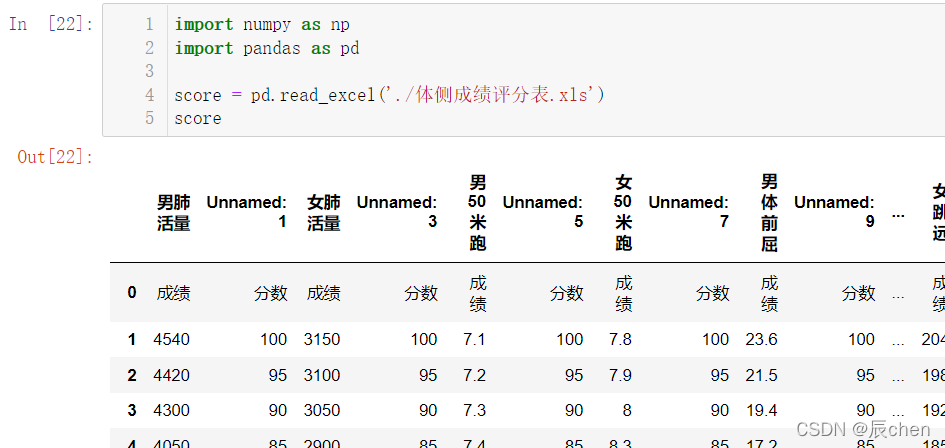Click the 4420 cell
Image resolution: width=945 pixels, height=448 pixels.
pos(172,375)
